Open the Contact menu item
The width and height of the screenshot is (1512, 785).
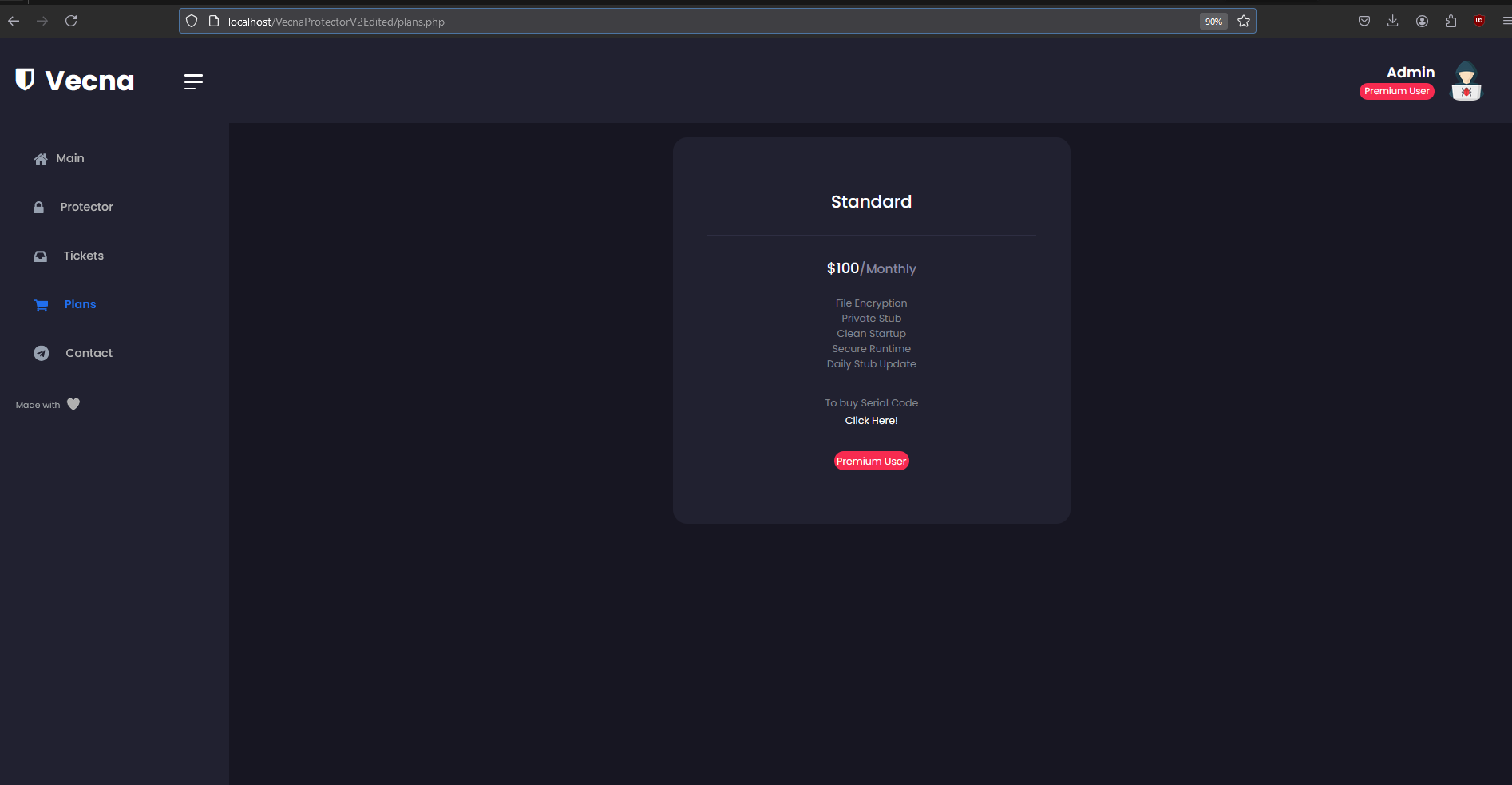click(x=89, y=353)
